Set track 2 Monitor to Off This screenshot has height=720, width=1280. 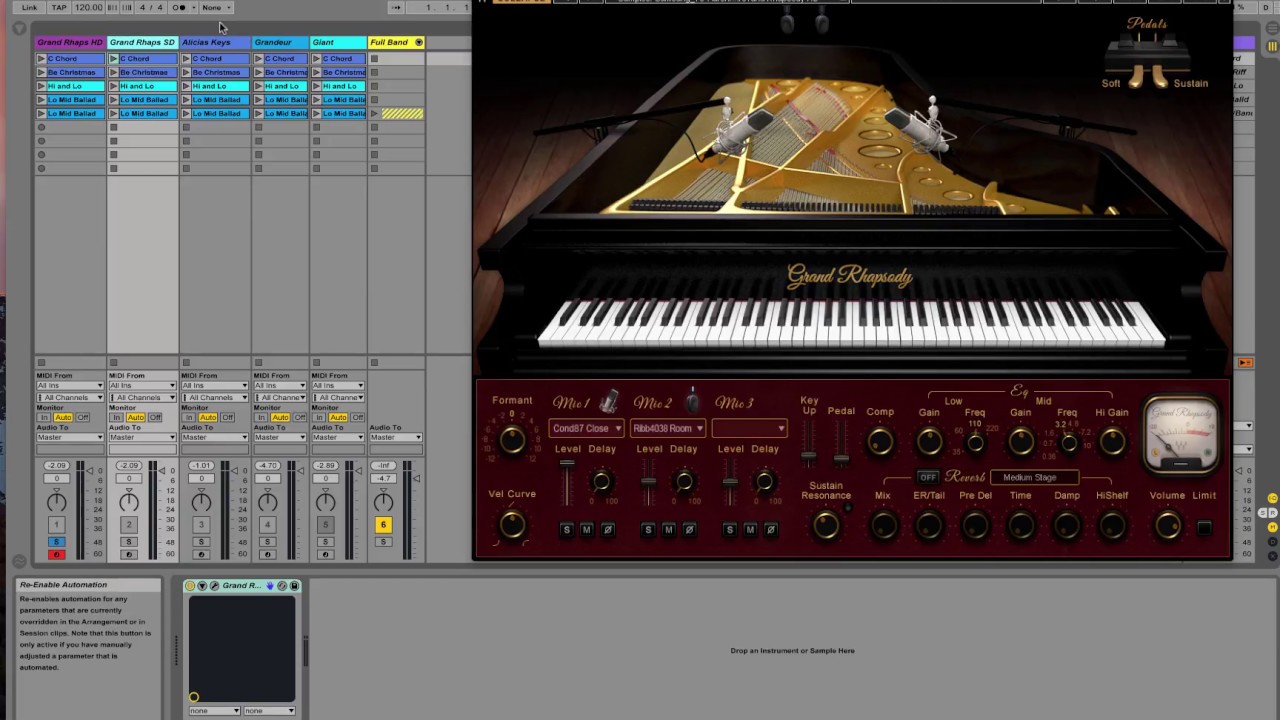(x=155, y=417)
